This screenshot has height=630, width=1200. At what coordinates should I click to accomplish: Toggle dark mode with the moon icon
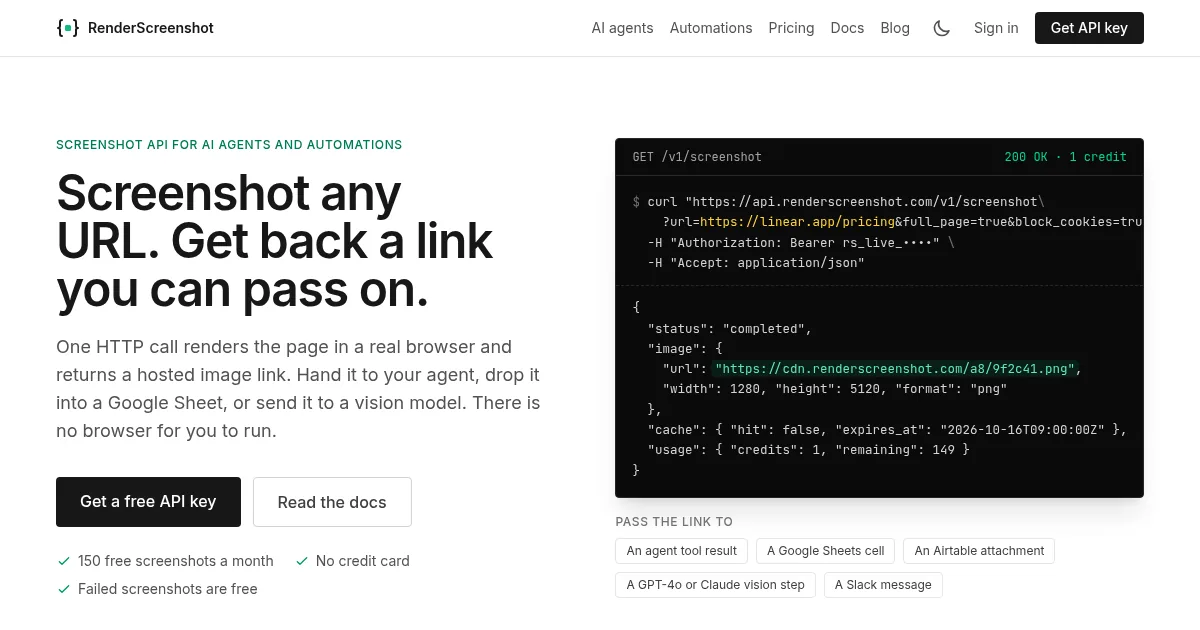[x=942, y=28]
